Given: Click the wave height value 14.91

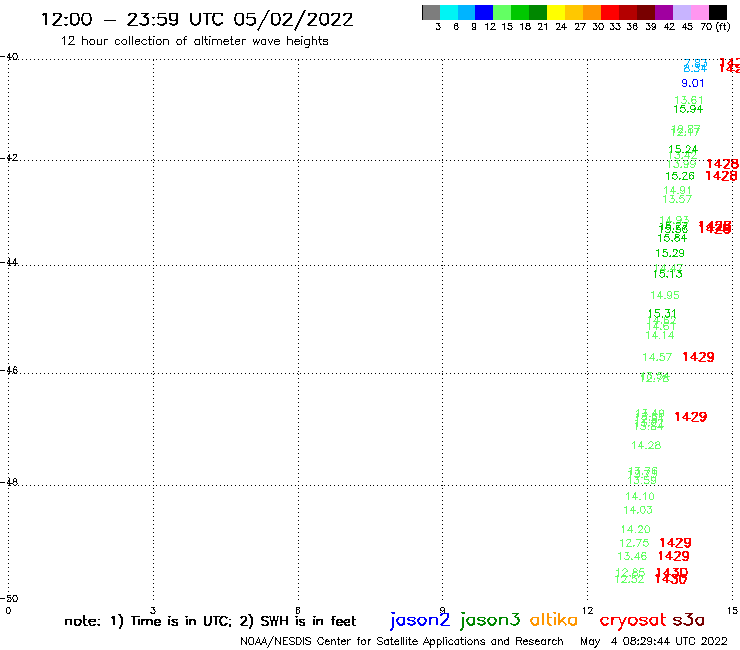Looking at the screenshot, I should (677, 190).
